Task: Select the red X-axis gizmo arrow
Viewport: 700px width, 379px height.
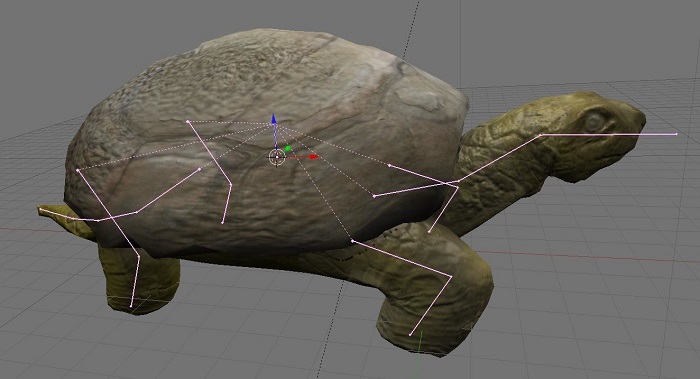Action: [315, 157]
